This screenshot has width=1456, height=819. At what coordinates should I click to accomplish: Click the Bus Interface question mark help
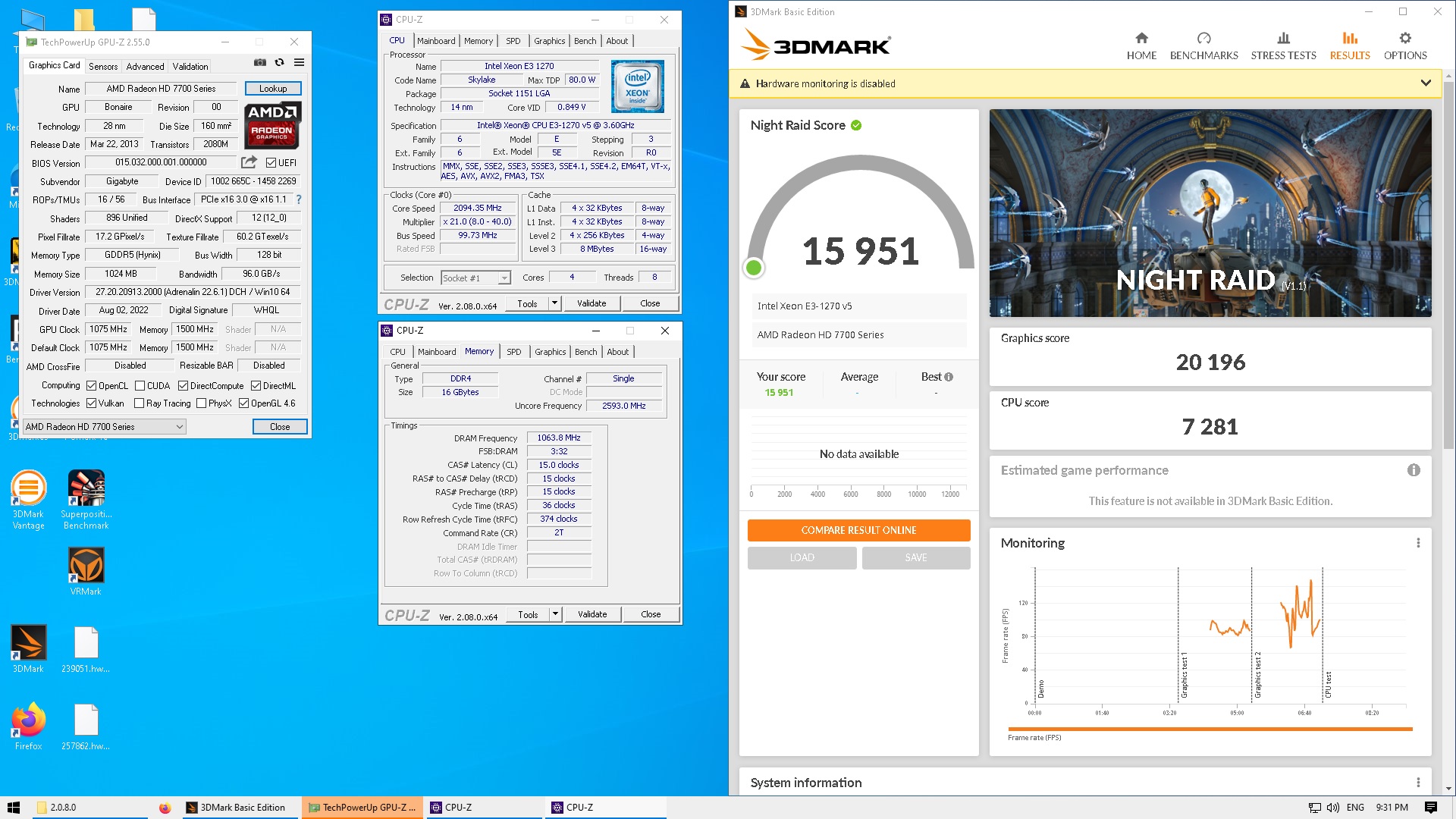click(299, 199)
